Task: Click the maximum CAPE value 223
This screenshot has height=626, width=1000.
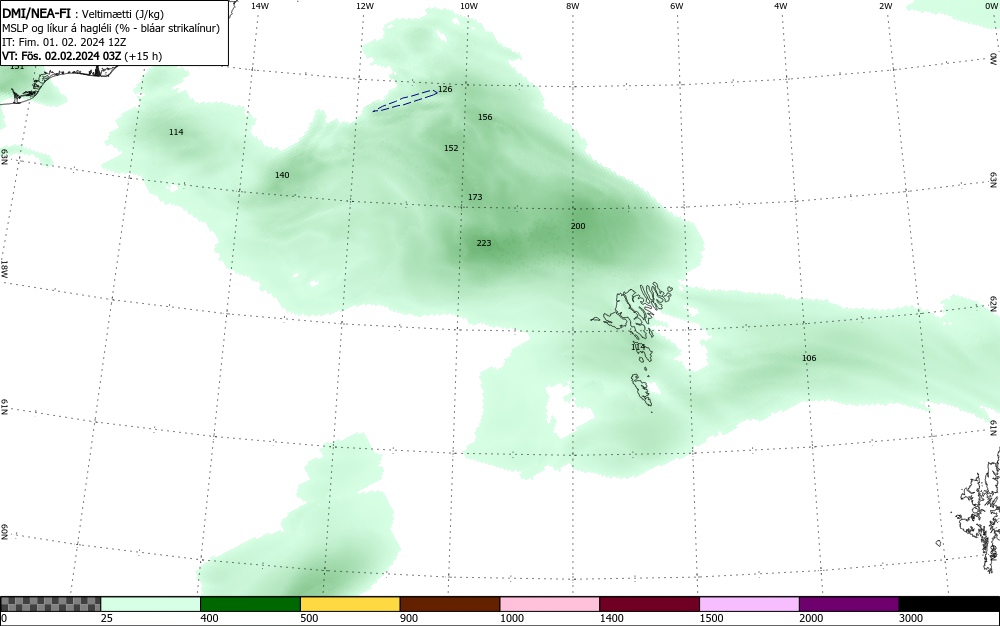Action: [484, 243]
